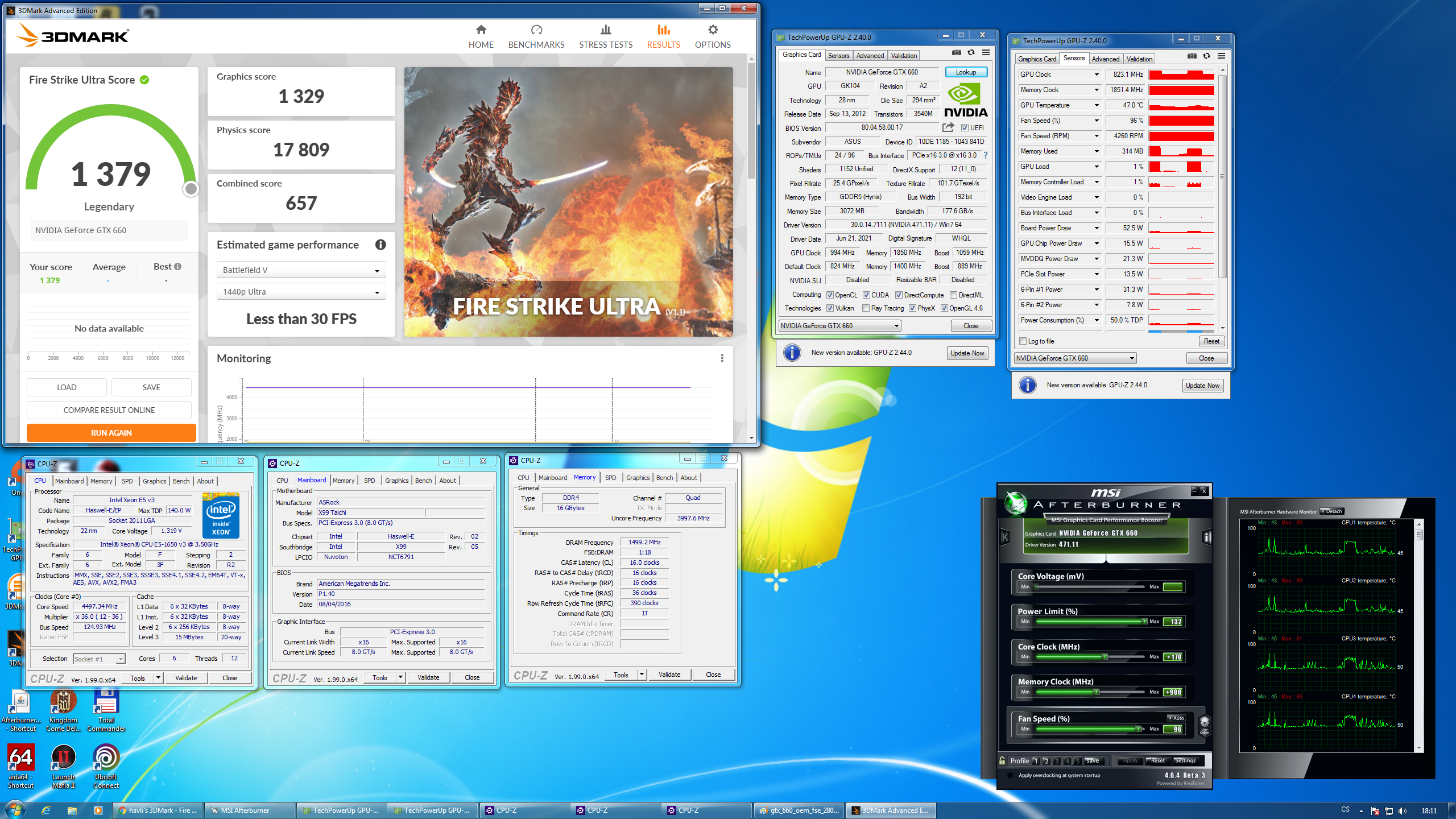Open the HOME section in 3DMark
The width and height of the screenshot is (1456, 819).
(481, 36)
